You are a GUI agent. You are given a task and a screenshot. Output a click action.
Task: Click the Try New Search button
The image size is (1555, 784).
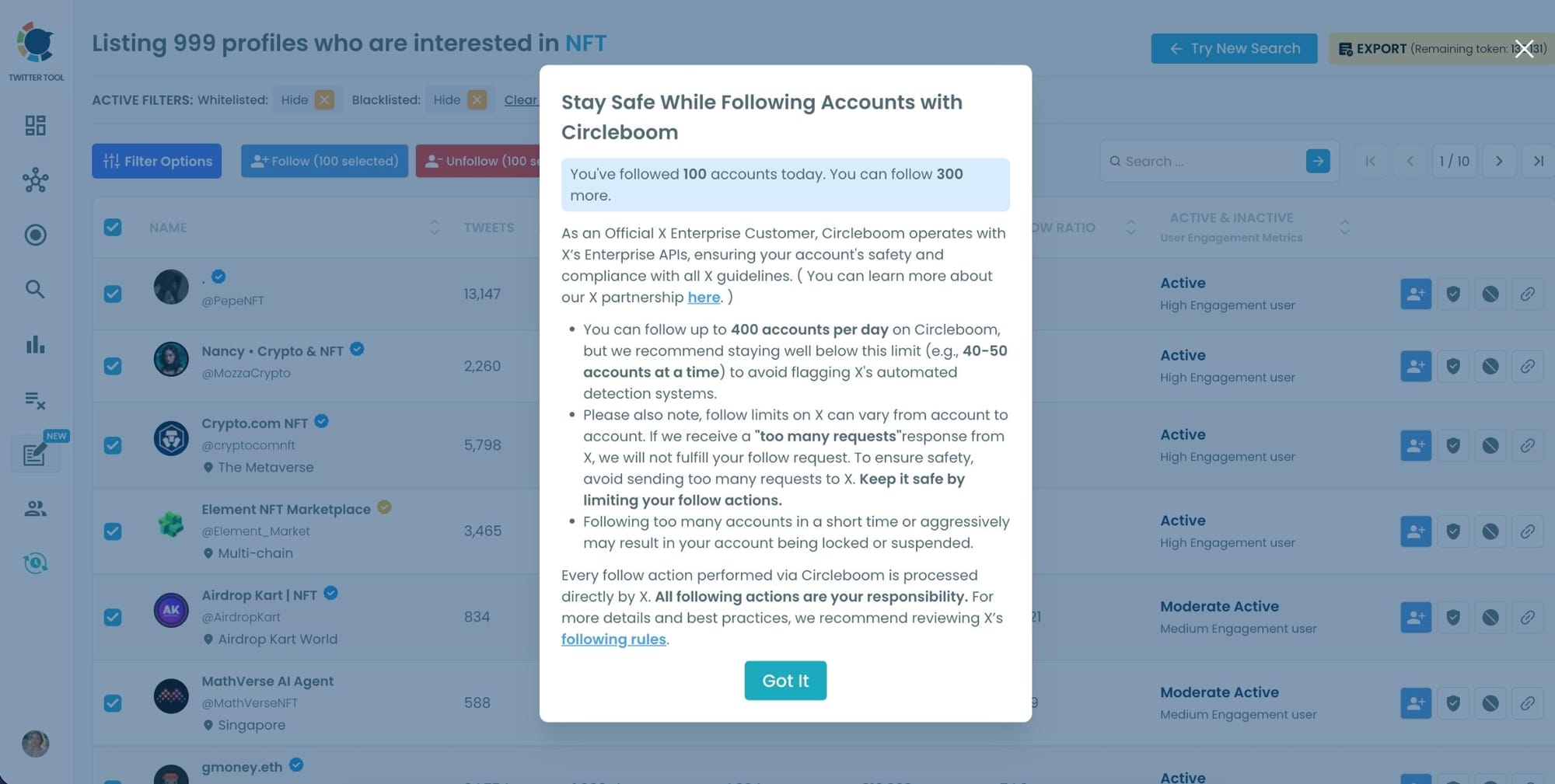(x=1234, y=48)
